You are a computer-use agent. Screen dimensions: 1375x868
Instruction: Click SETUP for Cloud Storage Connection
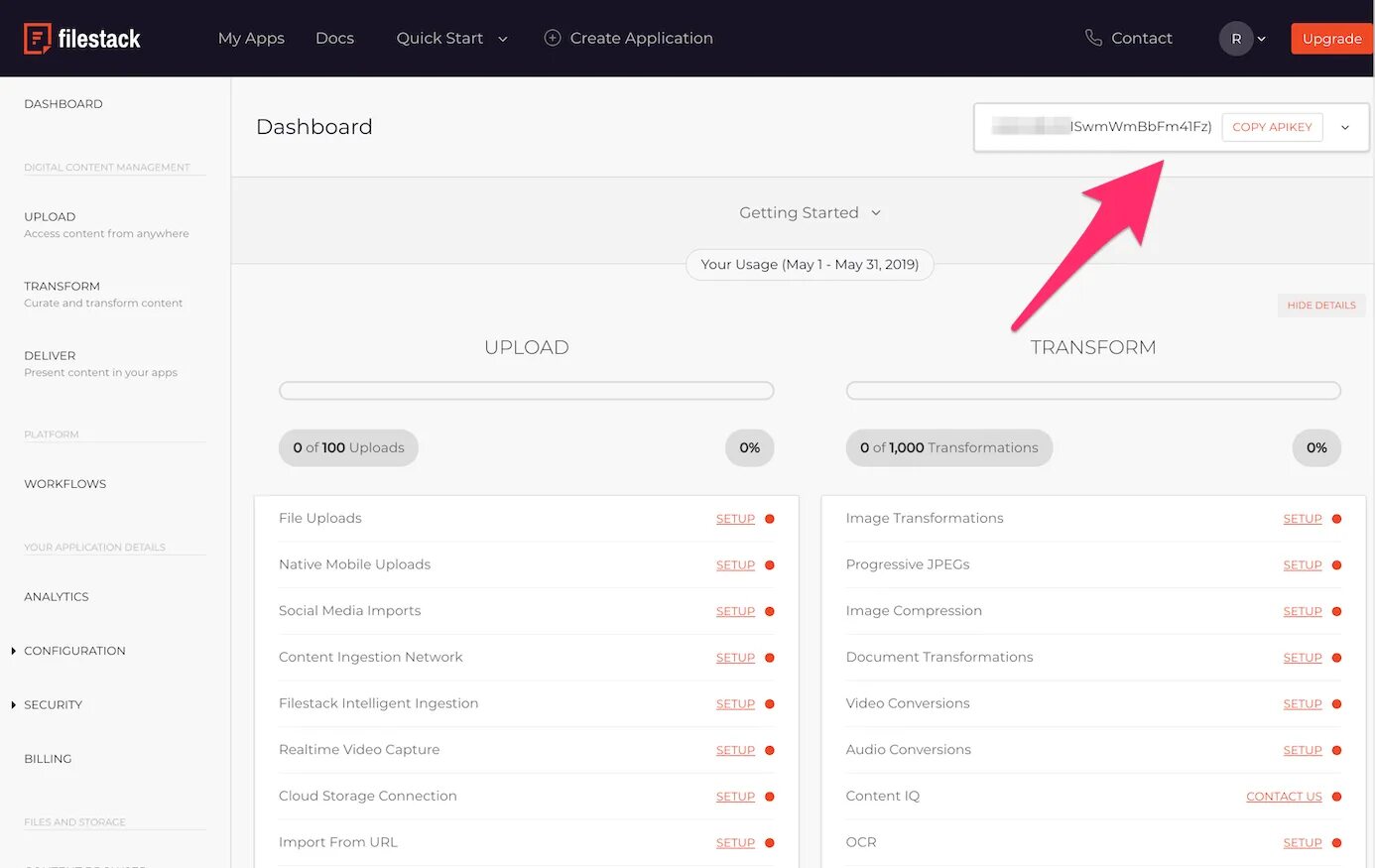coord(735,797)
